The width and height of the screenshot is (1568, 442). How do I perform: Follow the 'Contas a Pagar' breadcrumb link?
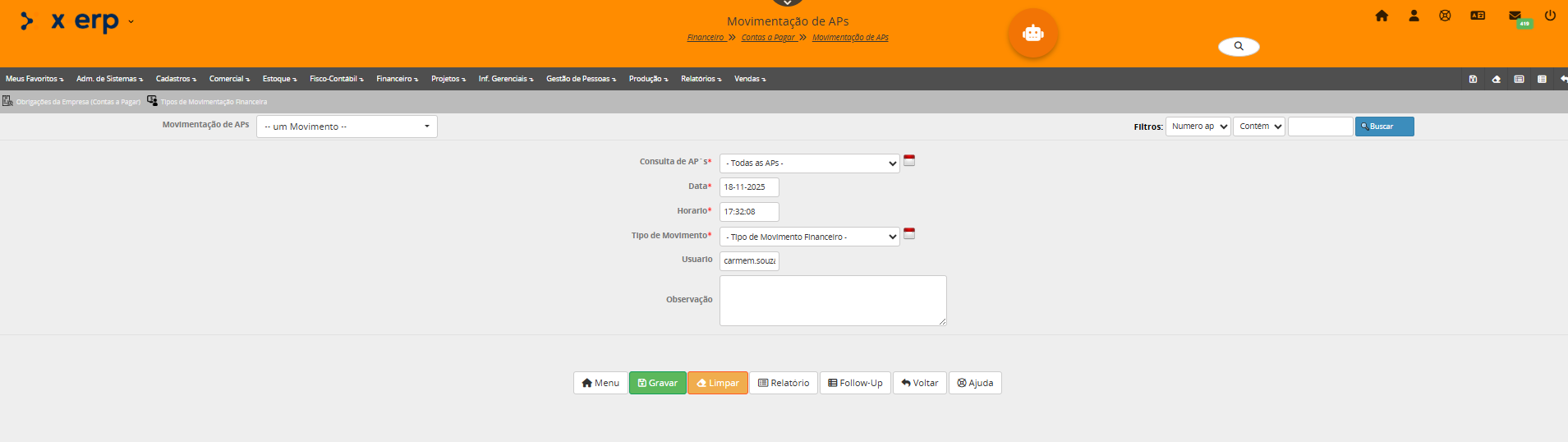click(x=768, y=38)
